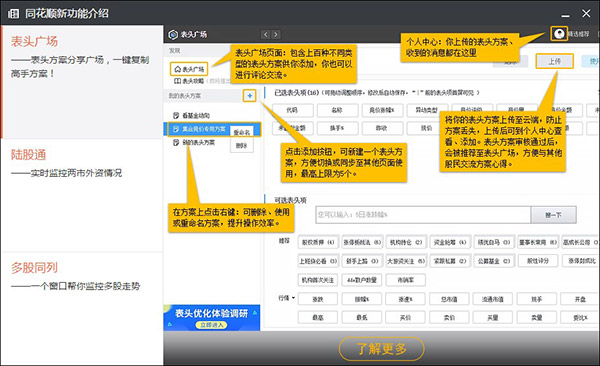Viewport: 600px width, 366px height.
Task: Click the 搜一下 search button
Action: tap(553, 215)
